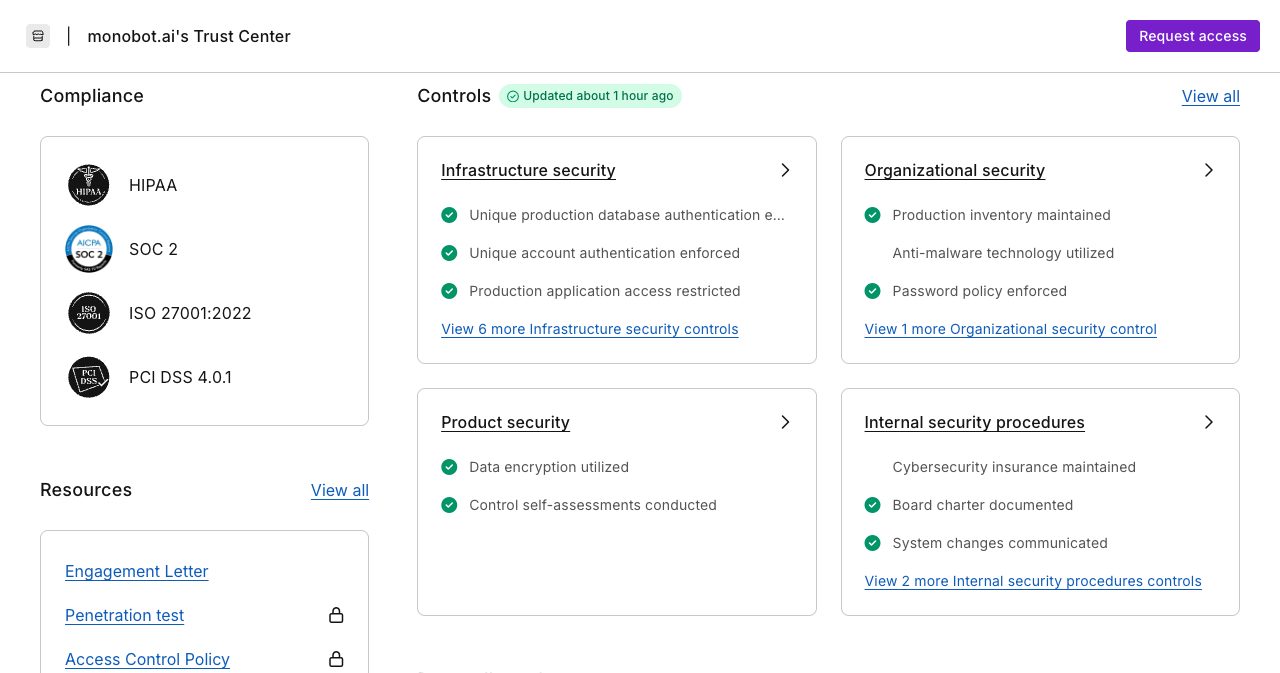Click the monobot.ai logo icon

(x=38, y=36)
